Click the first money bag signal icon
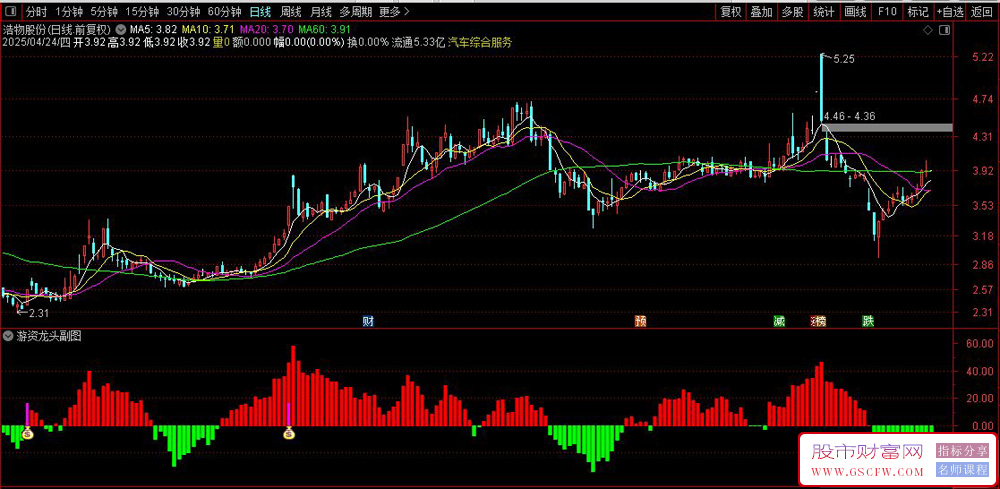 tap(27, 434)
